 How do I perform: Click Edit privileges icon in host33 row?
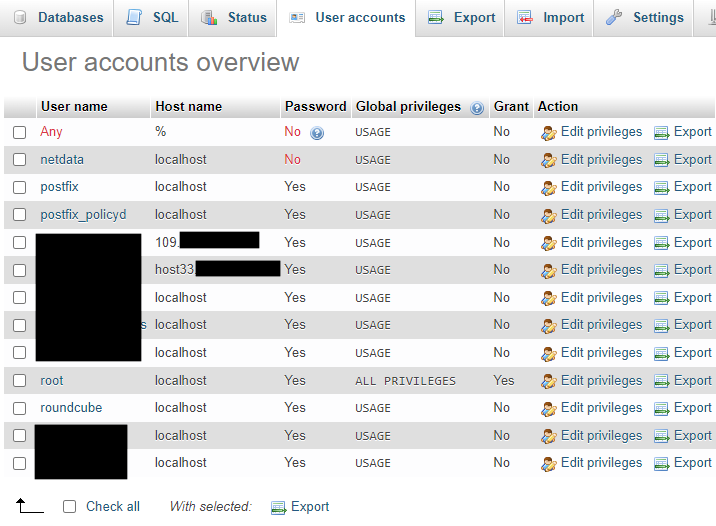coord(548,271)
